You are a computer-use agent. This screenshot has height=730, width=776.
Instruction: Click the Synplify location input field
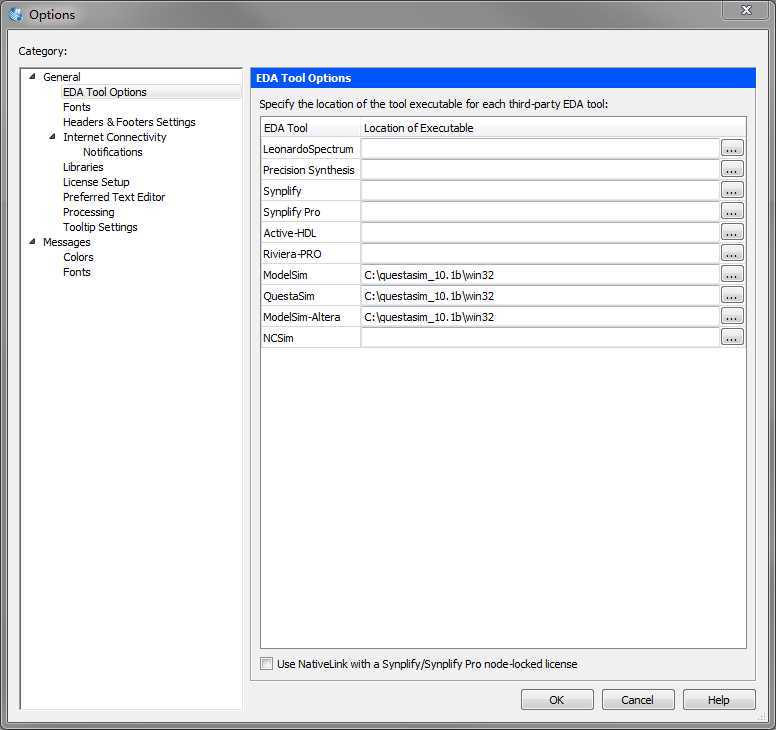(x=540, y=191)
